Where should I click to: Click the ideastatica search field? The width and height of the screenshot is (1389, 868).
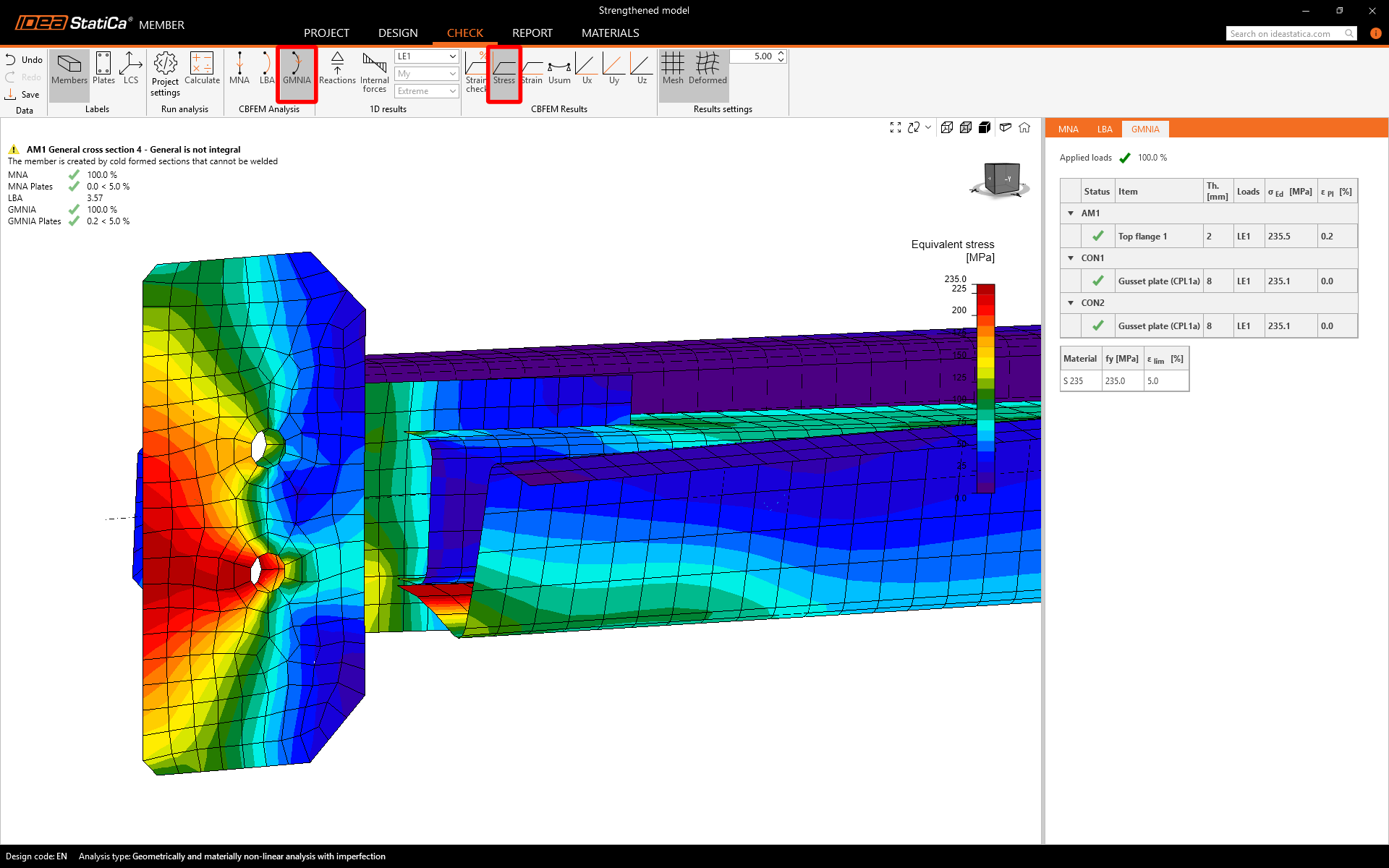pos(1284,33)
